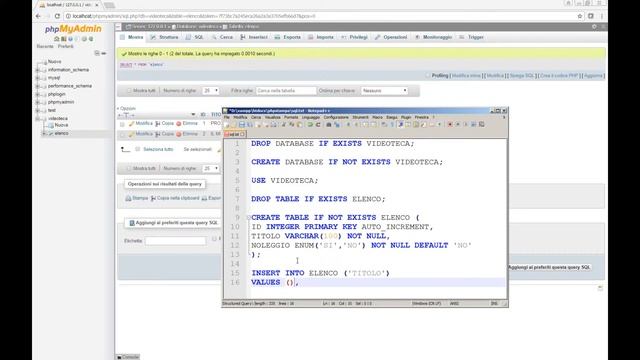Click Notepad++ Paste toolbar icon
The height and width of the screenshot is (360, 640).
point(300,124)
